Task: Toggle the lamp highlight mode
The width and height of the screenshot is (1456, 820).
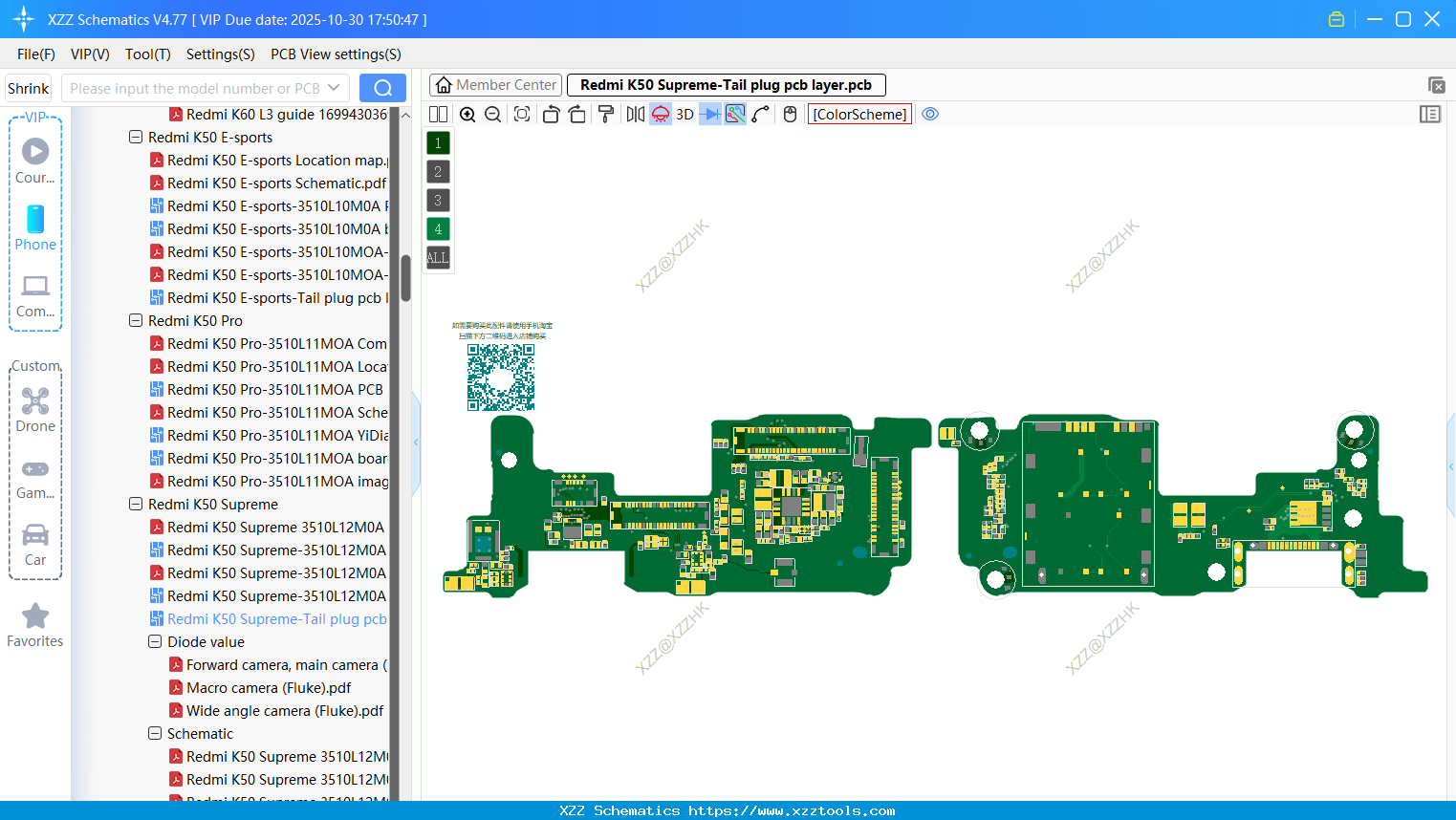Action: coord(661,114)
